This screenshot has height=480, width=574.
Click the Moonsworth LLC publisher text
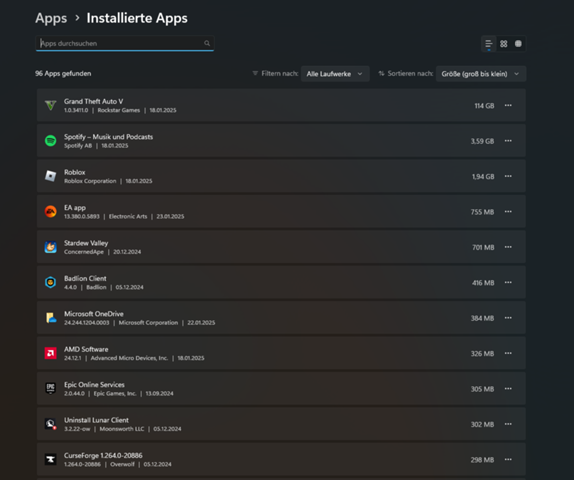pyautogui.click(x=122, y=429)
